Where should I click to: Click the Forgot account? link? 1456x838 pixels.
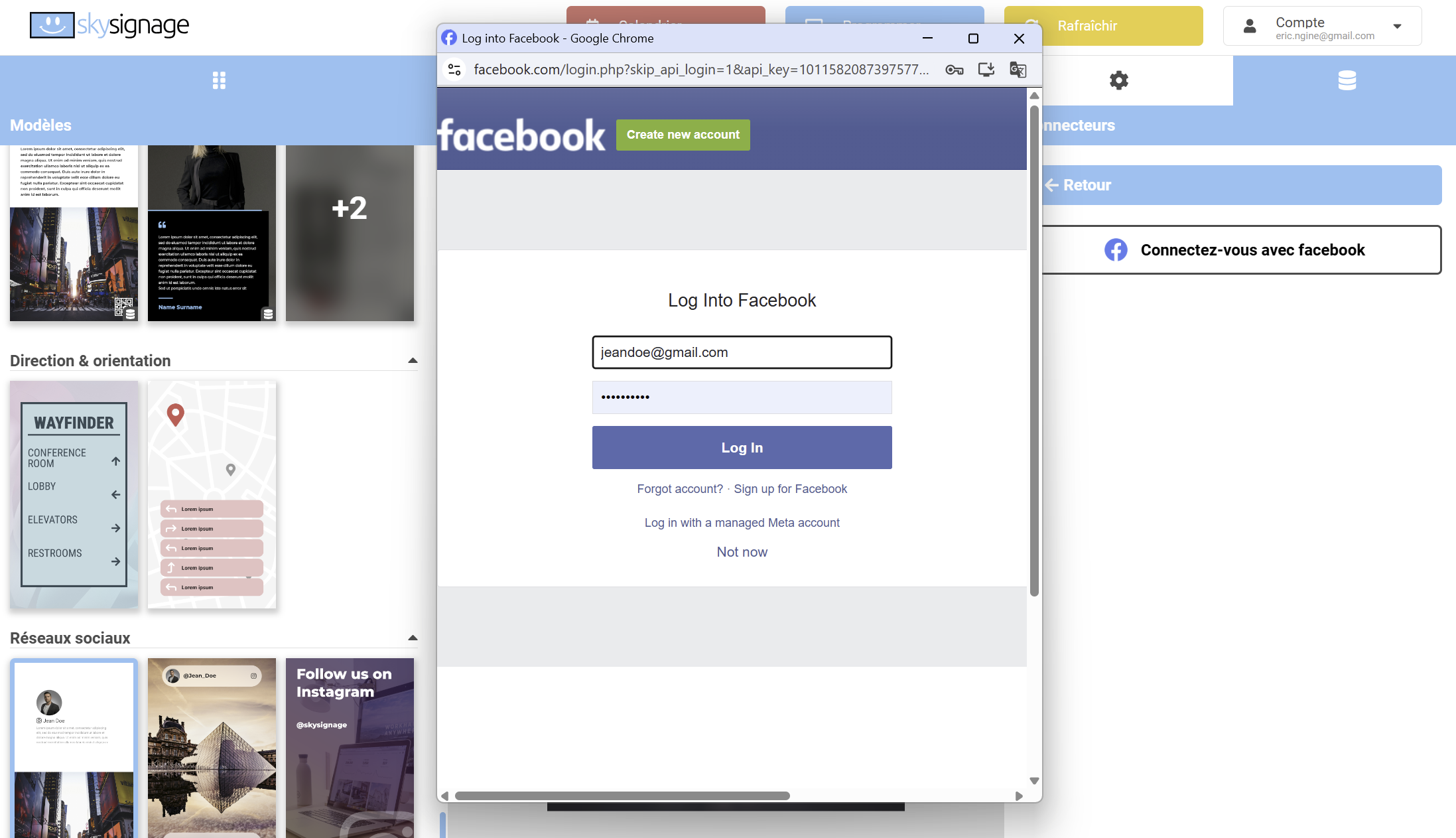pyautogui.click(x=680, y=489)
